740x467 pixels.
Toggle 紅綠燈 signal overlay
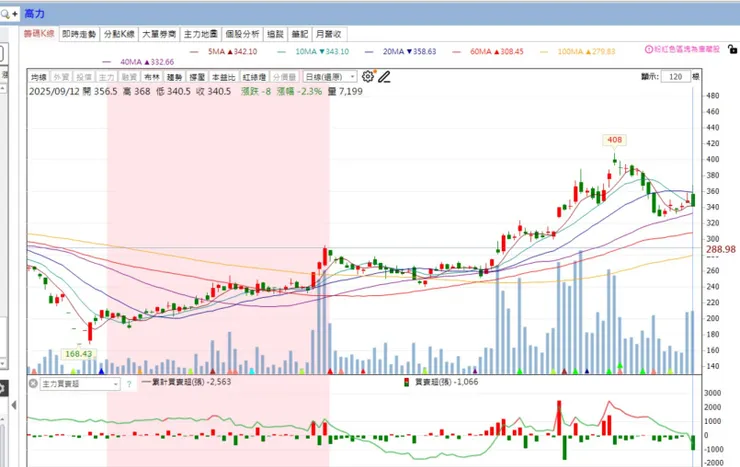[254, 77]
